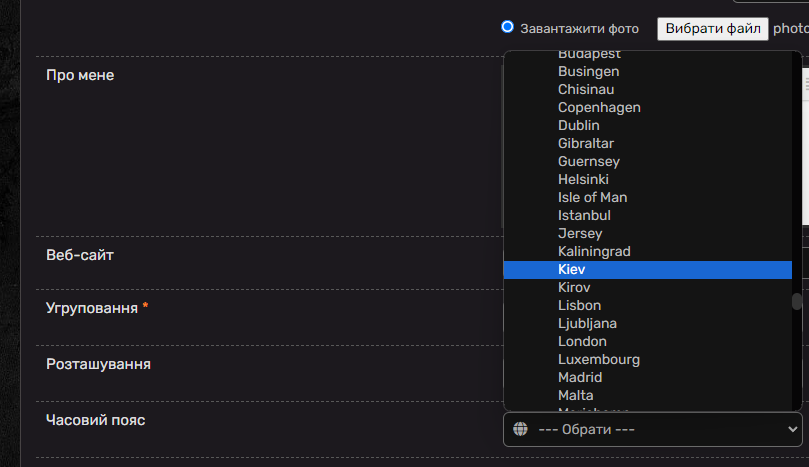Select the Kaliningrad option
This screenshot has width=809, height=467.
pos(648,251)
